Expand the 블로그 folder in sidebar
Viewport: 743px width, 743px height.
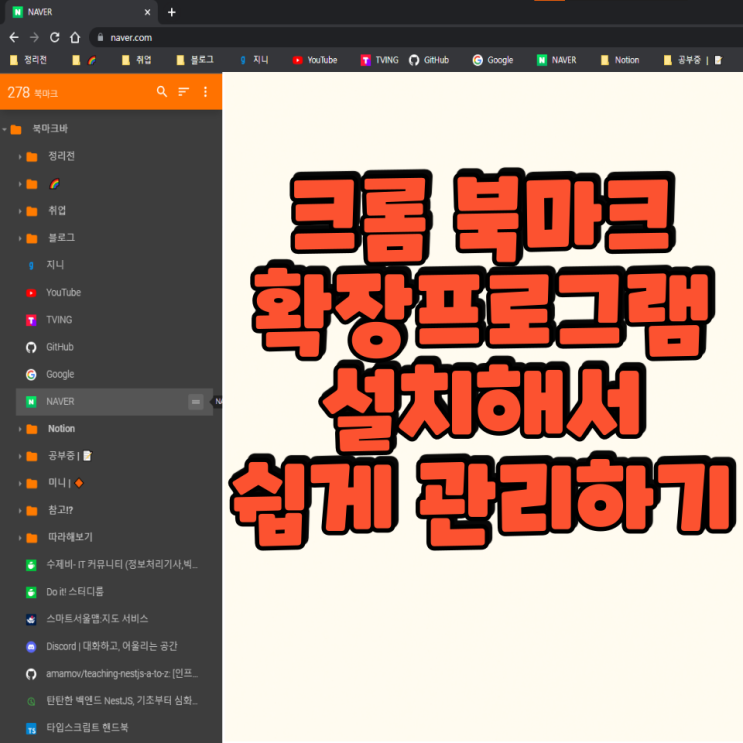pos(20,238)
